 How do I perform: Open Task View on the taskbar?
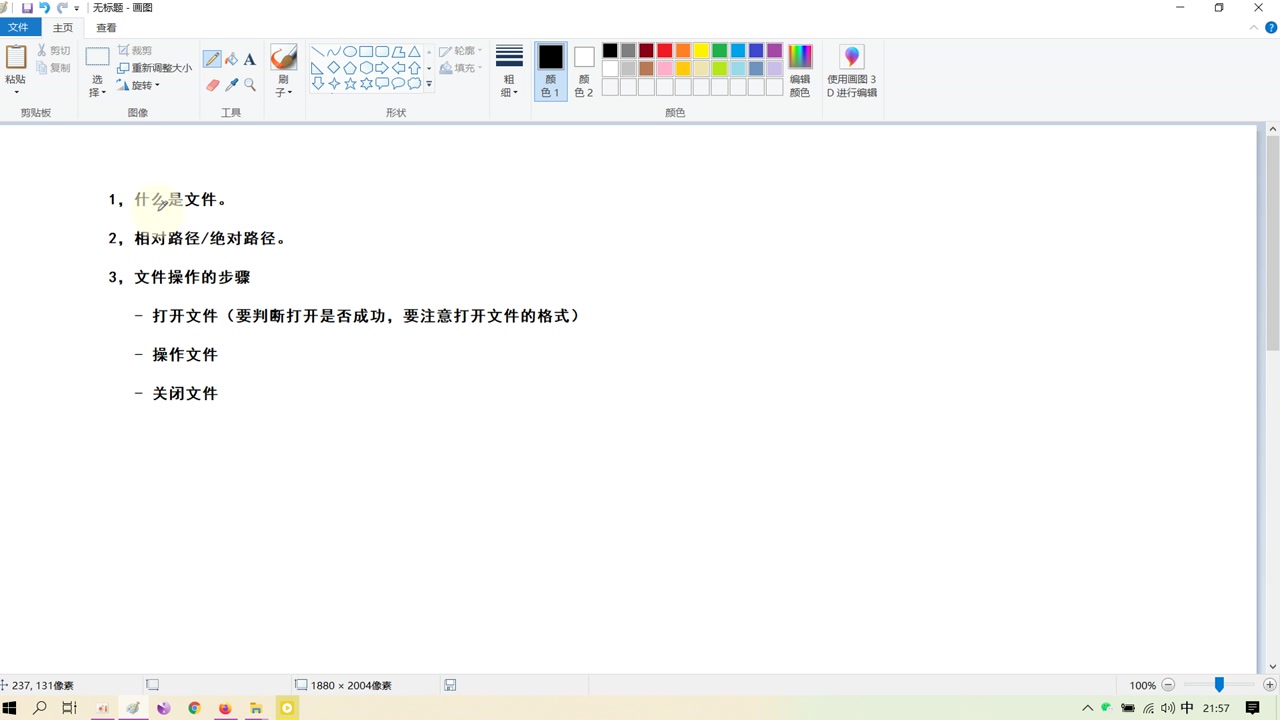(x=69, y=708)
